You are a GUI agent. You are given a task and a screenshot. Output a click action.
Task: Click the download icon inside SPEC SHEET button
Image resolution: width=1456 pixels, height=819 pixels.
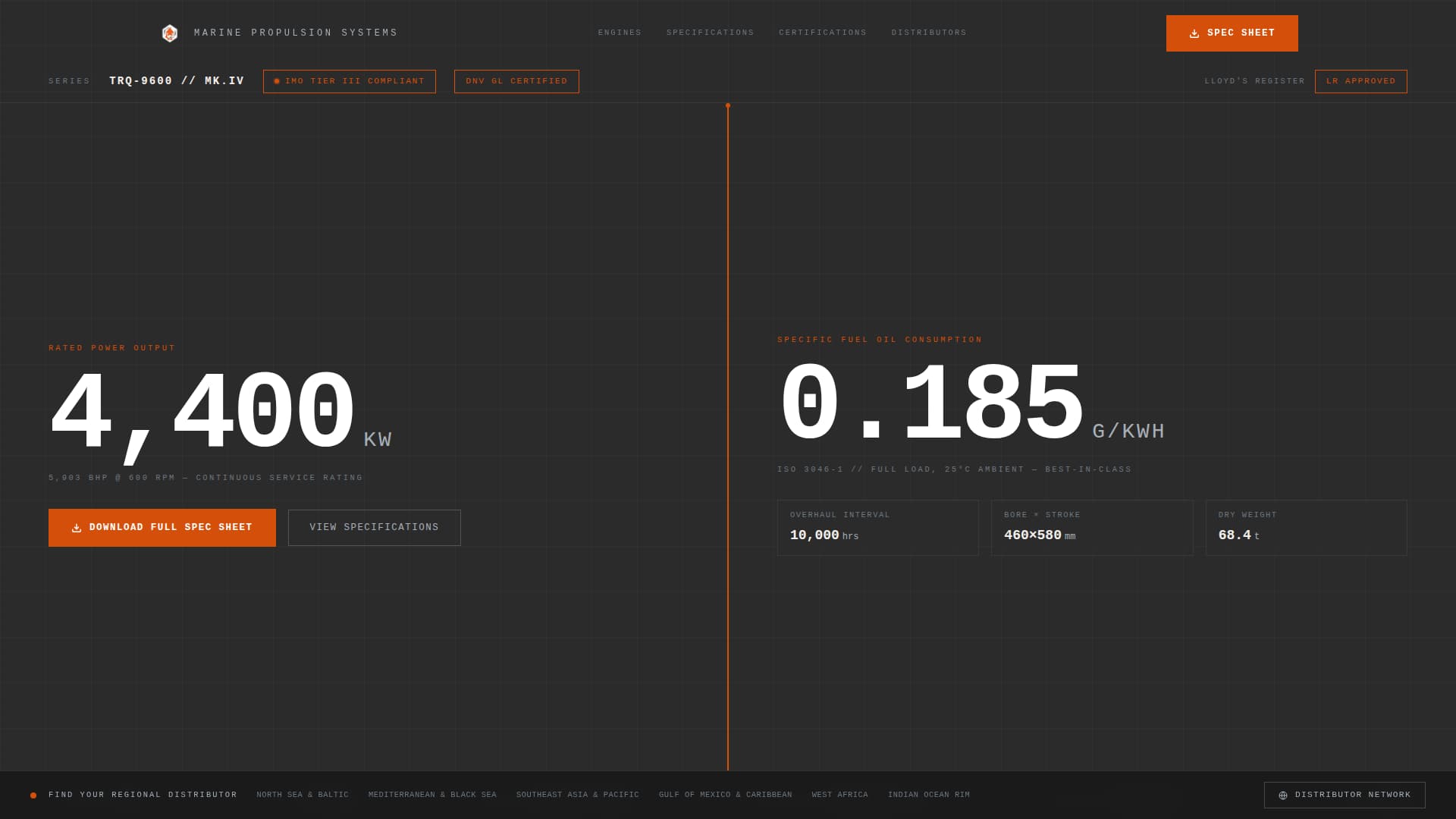coord(1194,33)
